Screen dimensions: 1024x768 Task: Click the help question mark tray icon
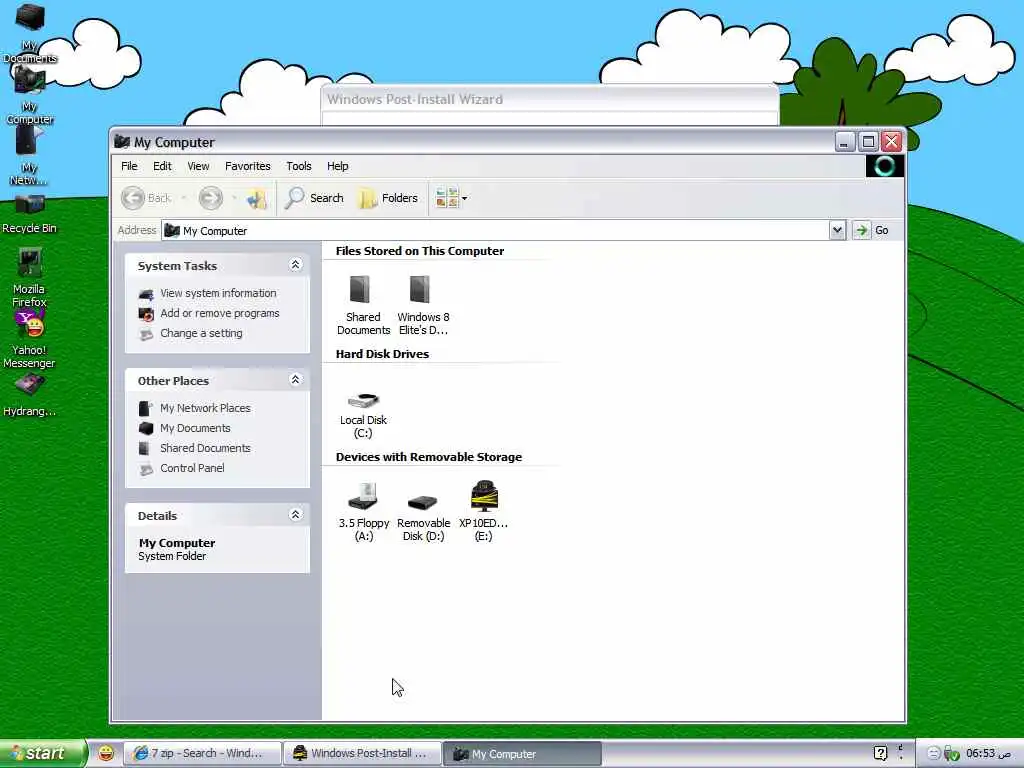880,753
